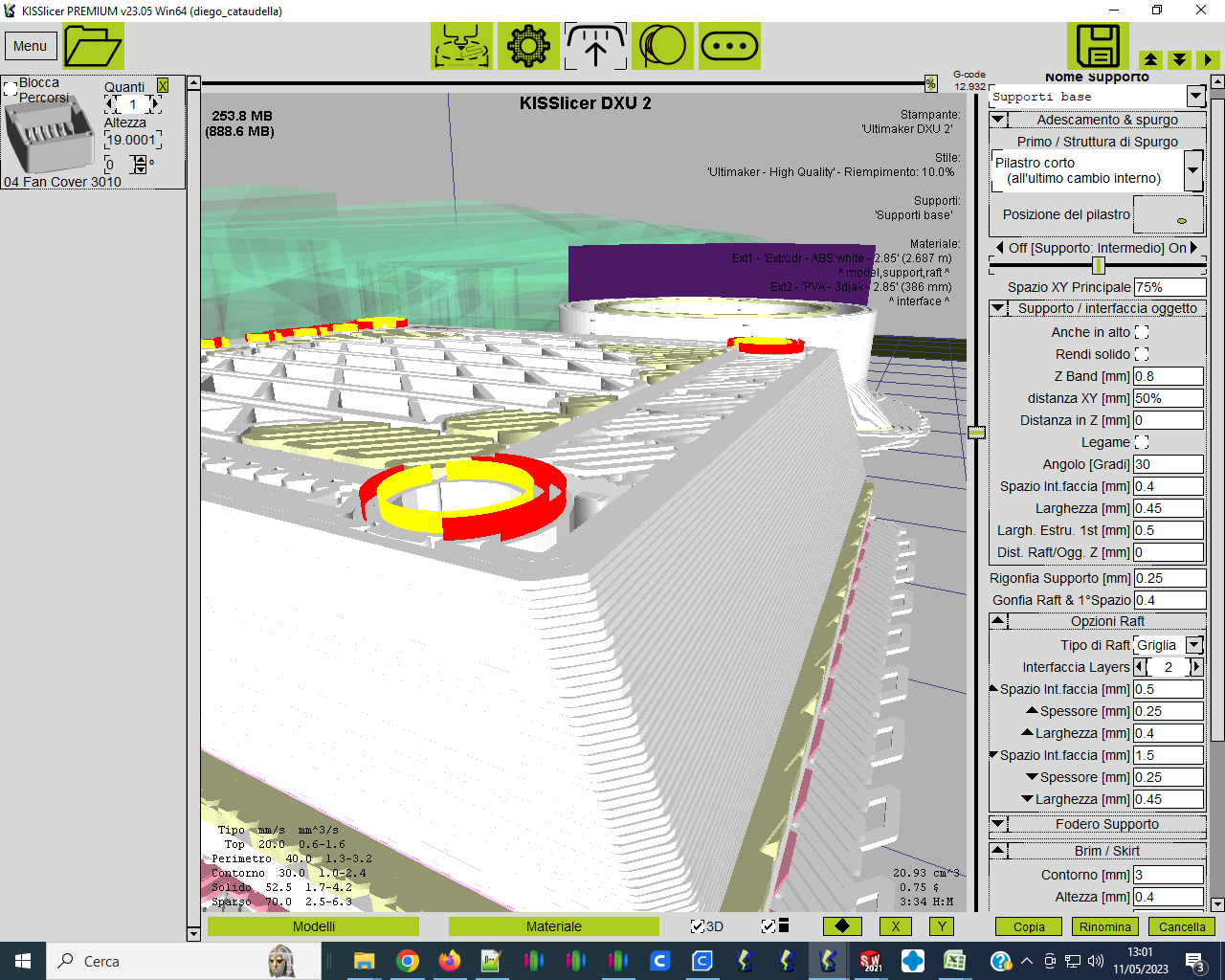Open the three-dots extra settings icon
The image size is (1225, 980).
click(729, 46)
